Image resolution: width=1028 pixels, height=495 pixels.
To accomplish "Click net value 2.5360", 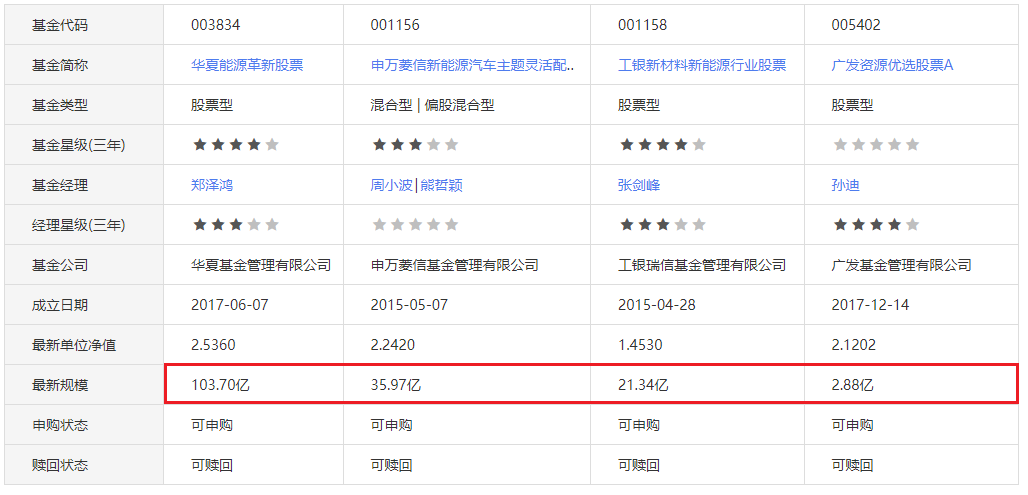I will pos(213,345).
